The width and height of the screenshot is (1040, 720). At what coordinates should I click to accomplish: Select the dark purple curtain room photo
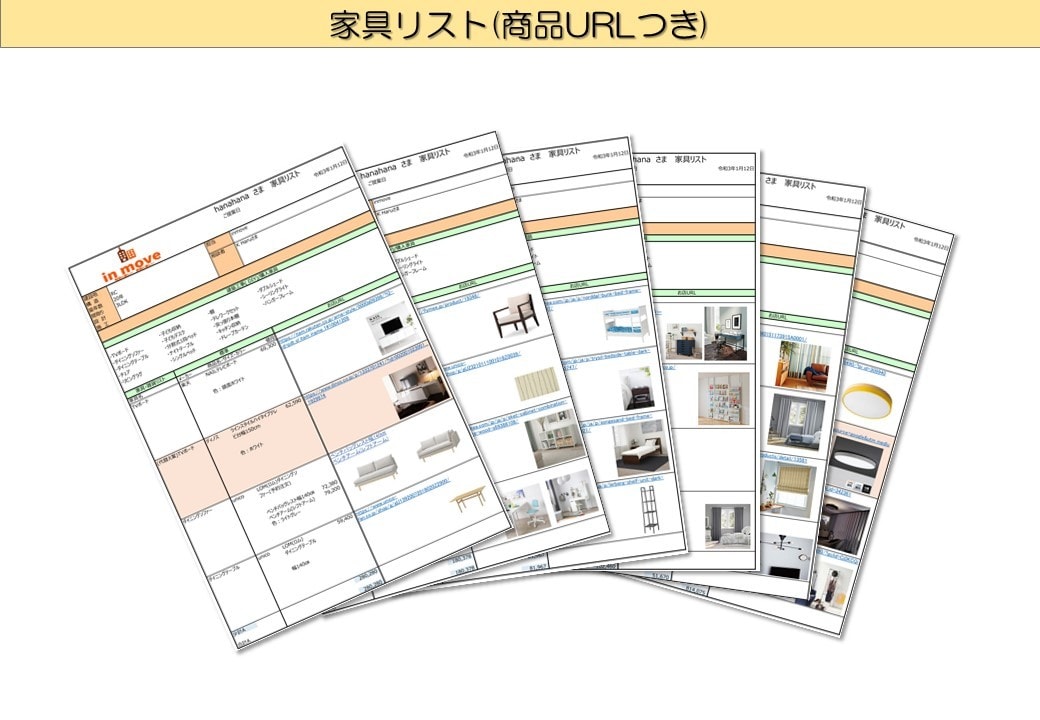tap(842, 525)
